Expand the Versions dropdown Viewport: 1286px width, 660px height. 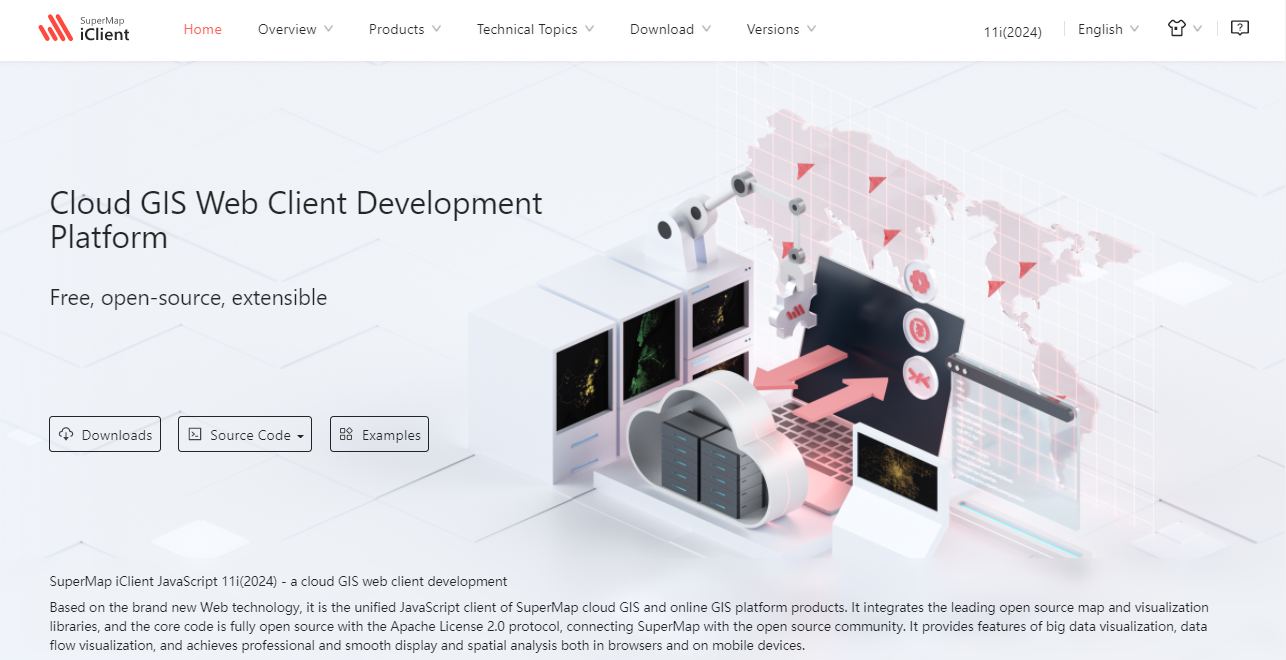pos(781,29)
